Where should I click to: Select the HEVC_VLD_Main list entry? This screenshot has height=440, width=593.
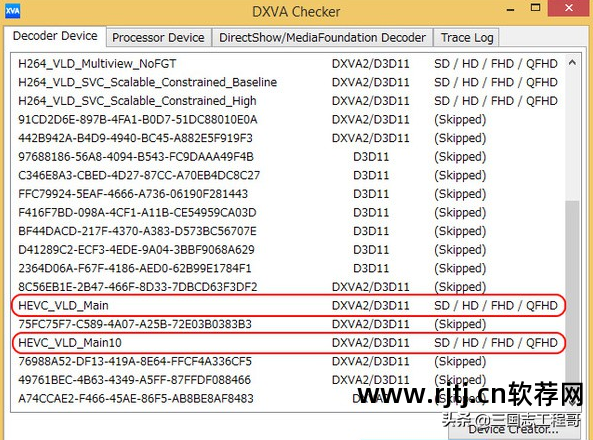pyautogui.click(x=288, y=306)
